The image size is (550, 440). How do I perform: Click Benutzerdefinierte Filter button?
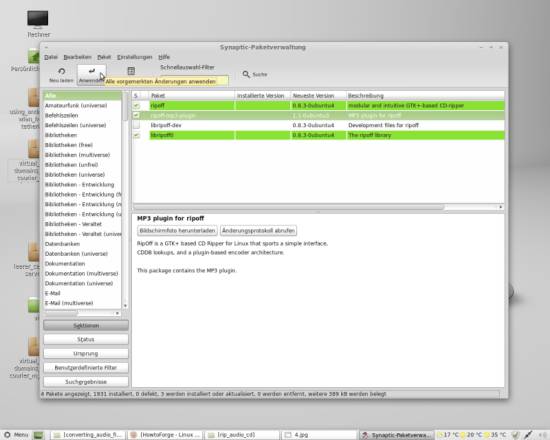[86, 368]
